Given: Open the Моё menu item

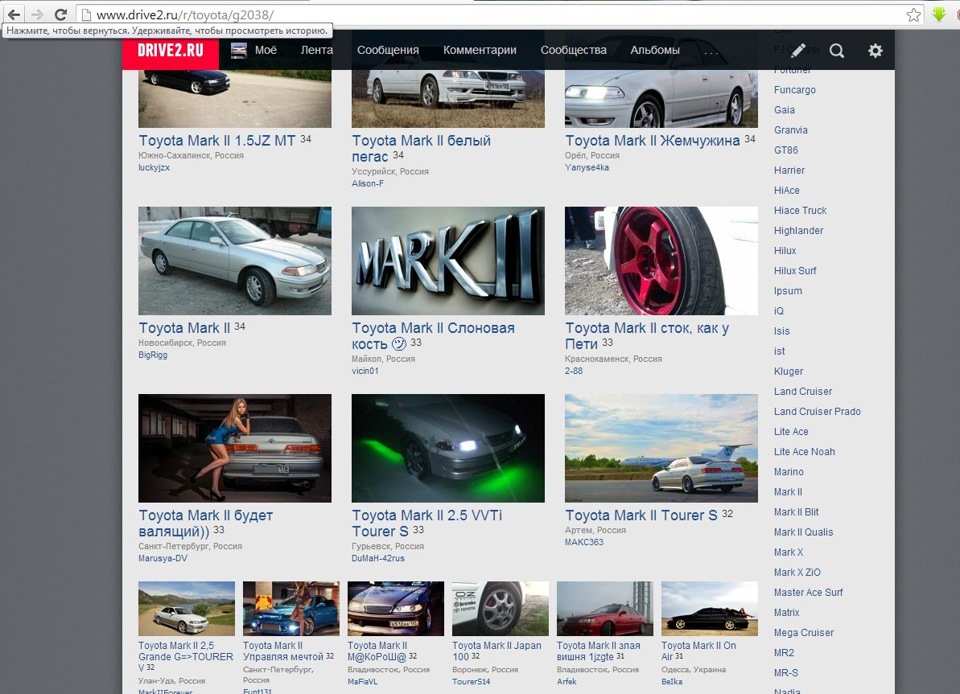Looking at the screenshot, I should pos(266,50).
